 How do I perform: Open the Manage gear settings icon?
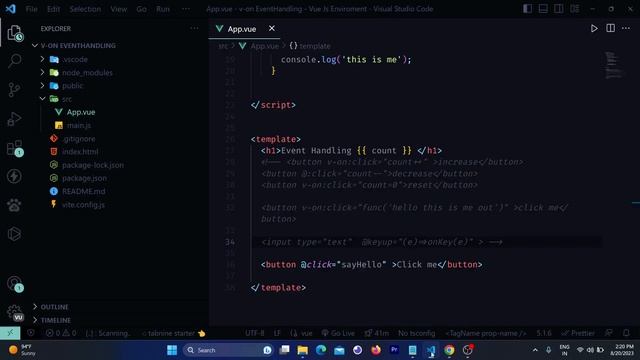pyautogui.click(x=15, y=312)
